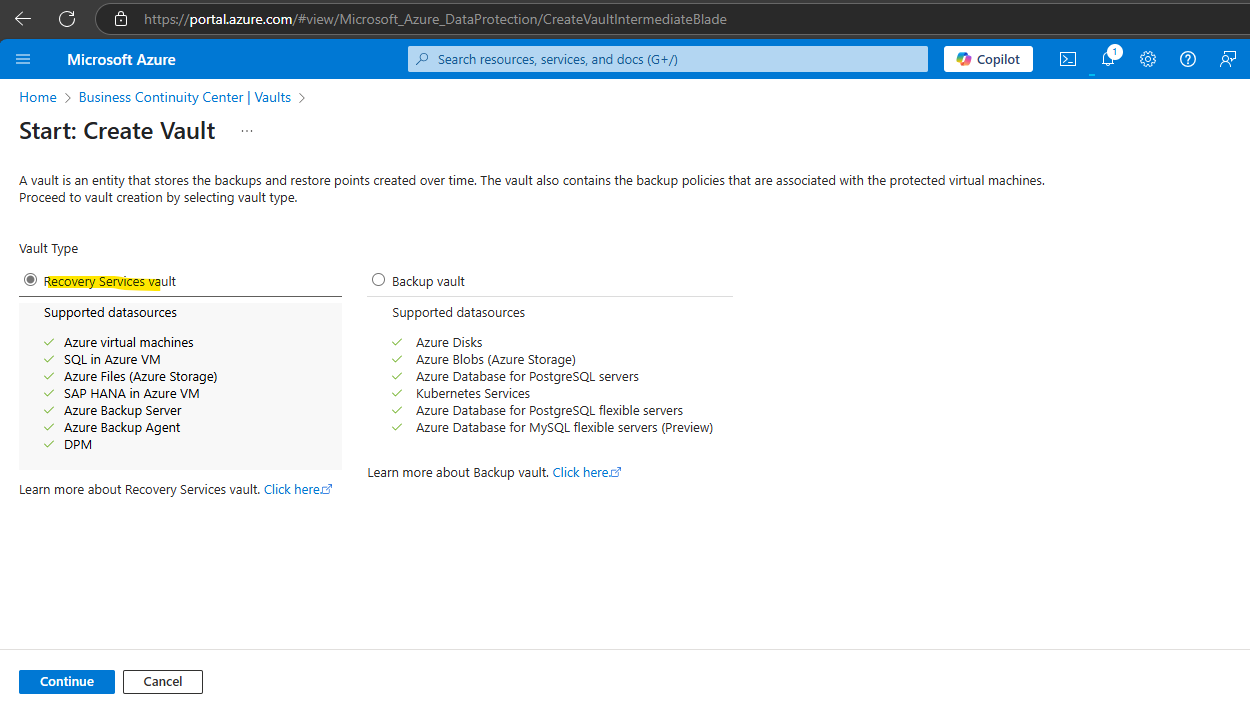Viewport: 1250px width, 709px height.
Task: Open the Azure portal hamburger menu
Action: 23,59
